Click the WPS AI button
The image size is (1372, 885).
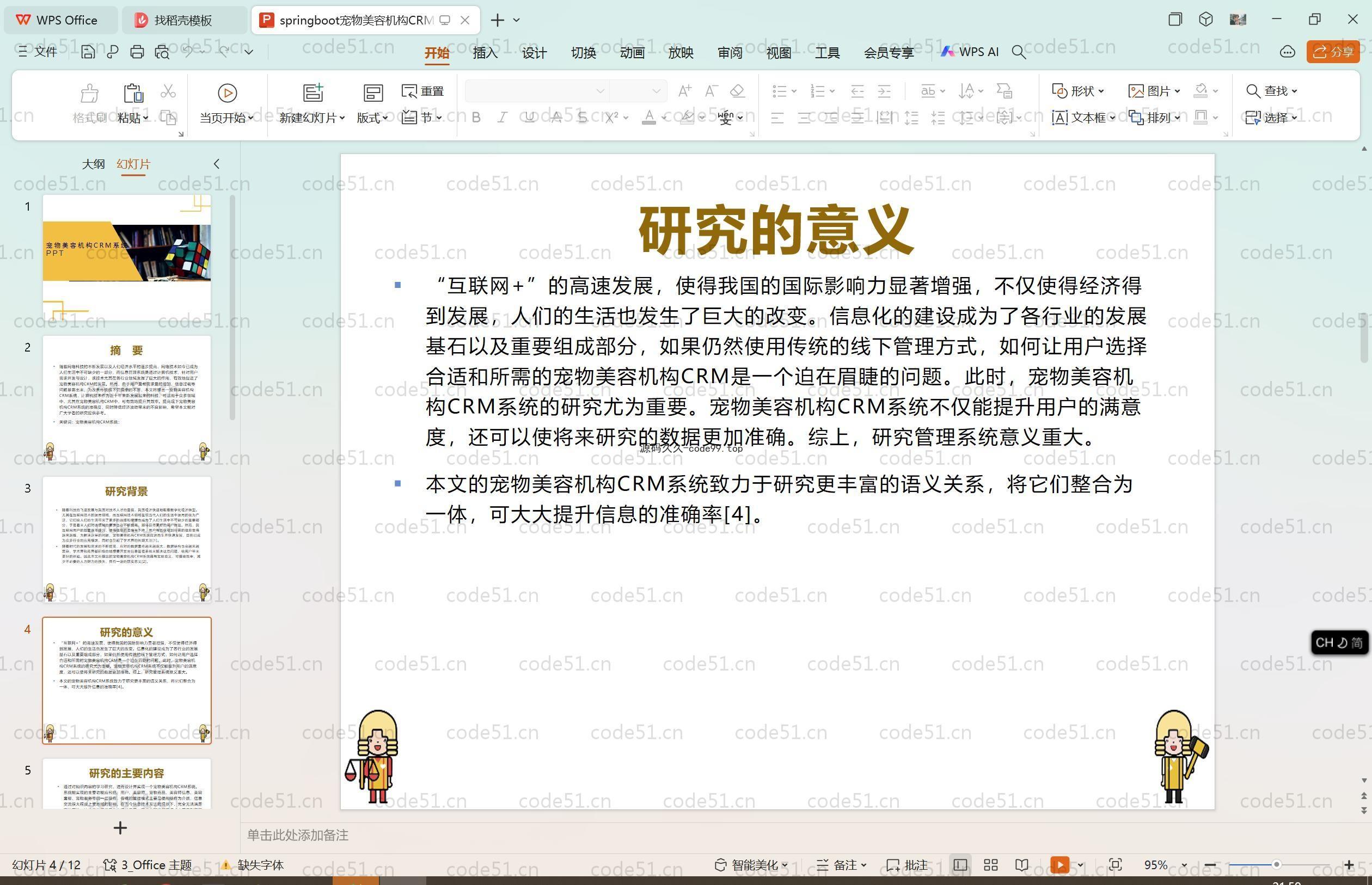(970, 52)
